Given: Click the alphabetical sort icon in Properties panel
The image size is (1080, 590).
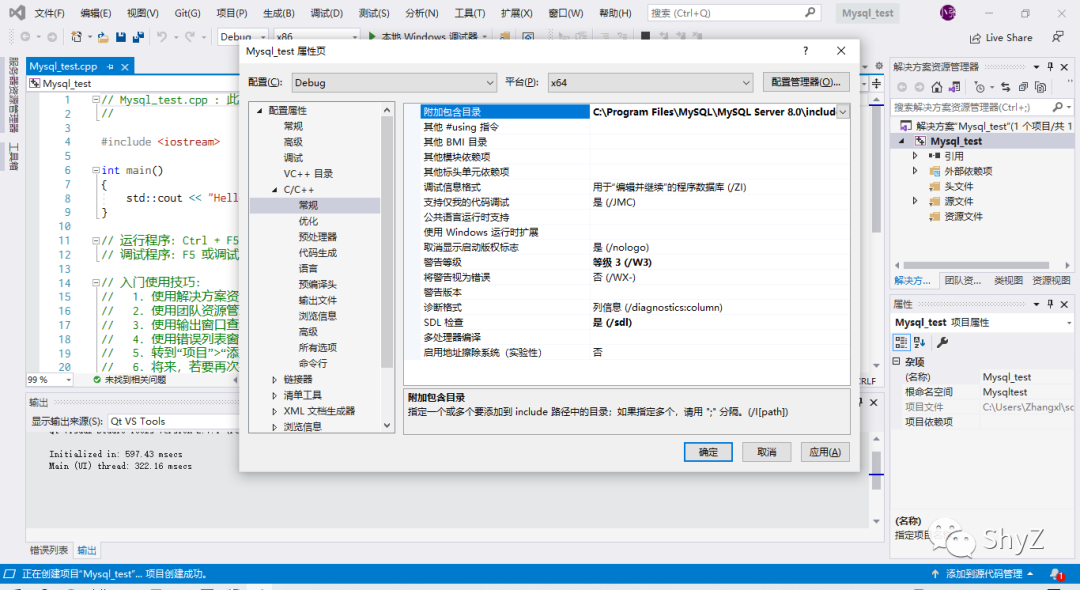Looking at the screenshot, I should point(920,342).
